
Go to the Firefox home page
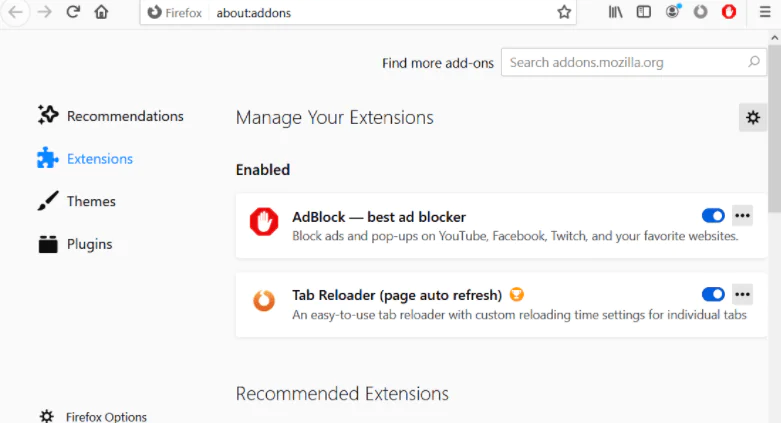pos(101,12)
